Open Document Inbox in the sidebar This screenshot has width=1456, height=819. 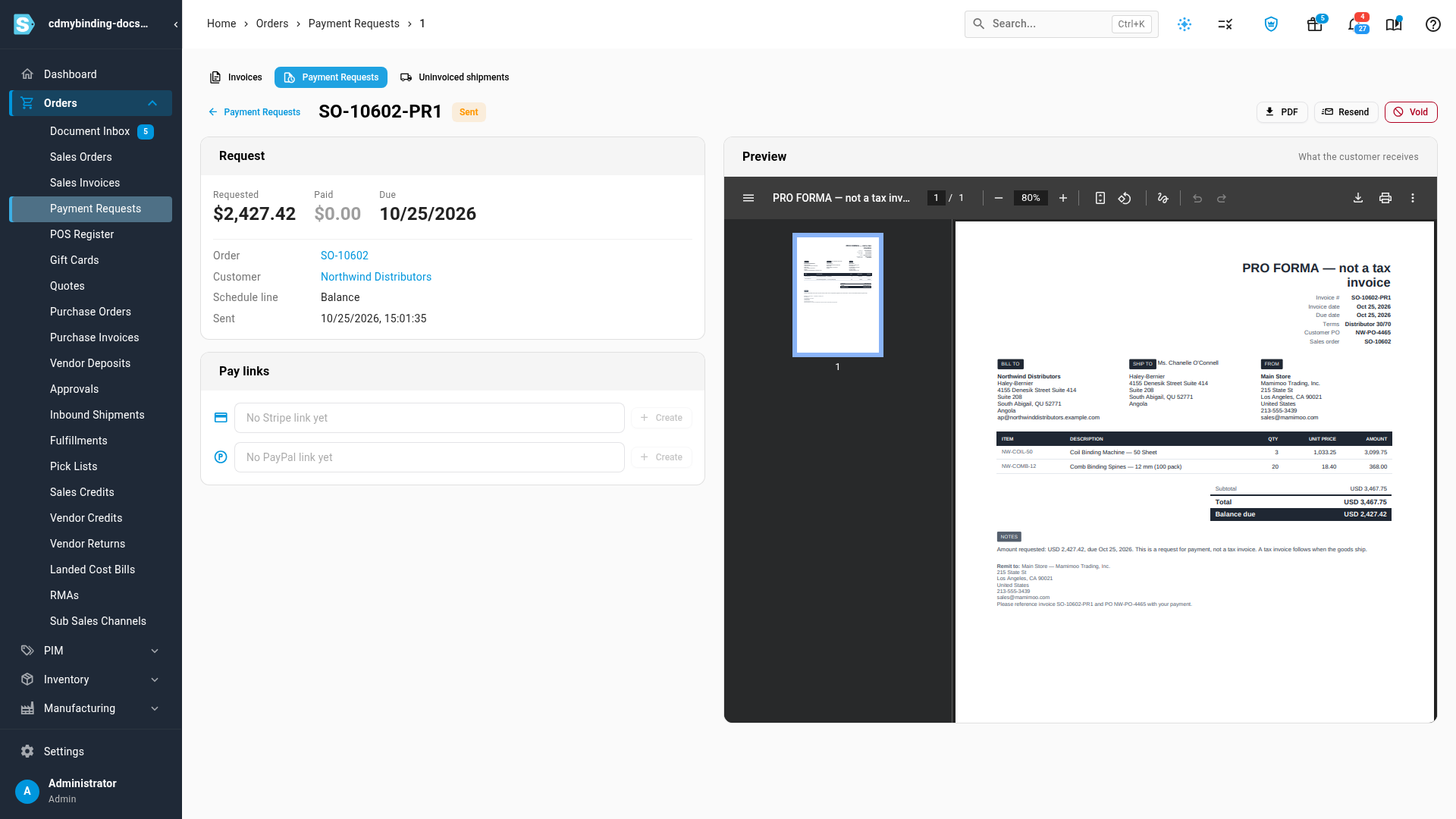(x=91, y=131)
